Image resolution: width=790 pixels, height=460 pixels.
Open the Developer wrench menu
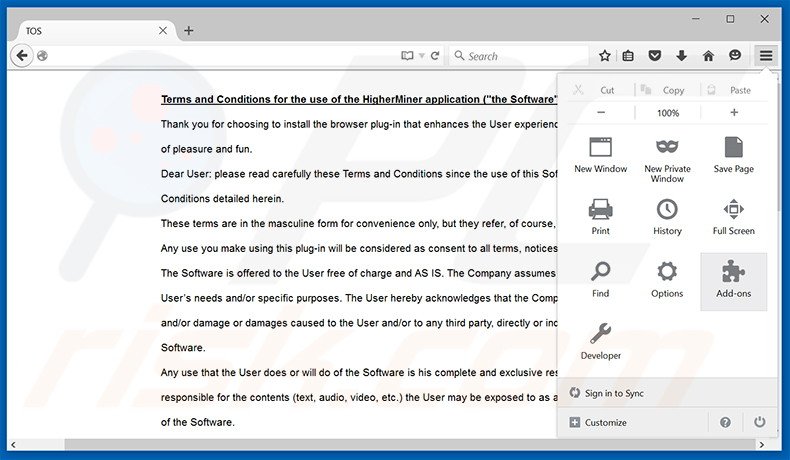coord(601,342)
